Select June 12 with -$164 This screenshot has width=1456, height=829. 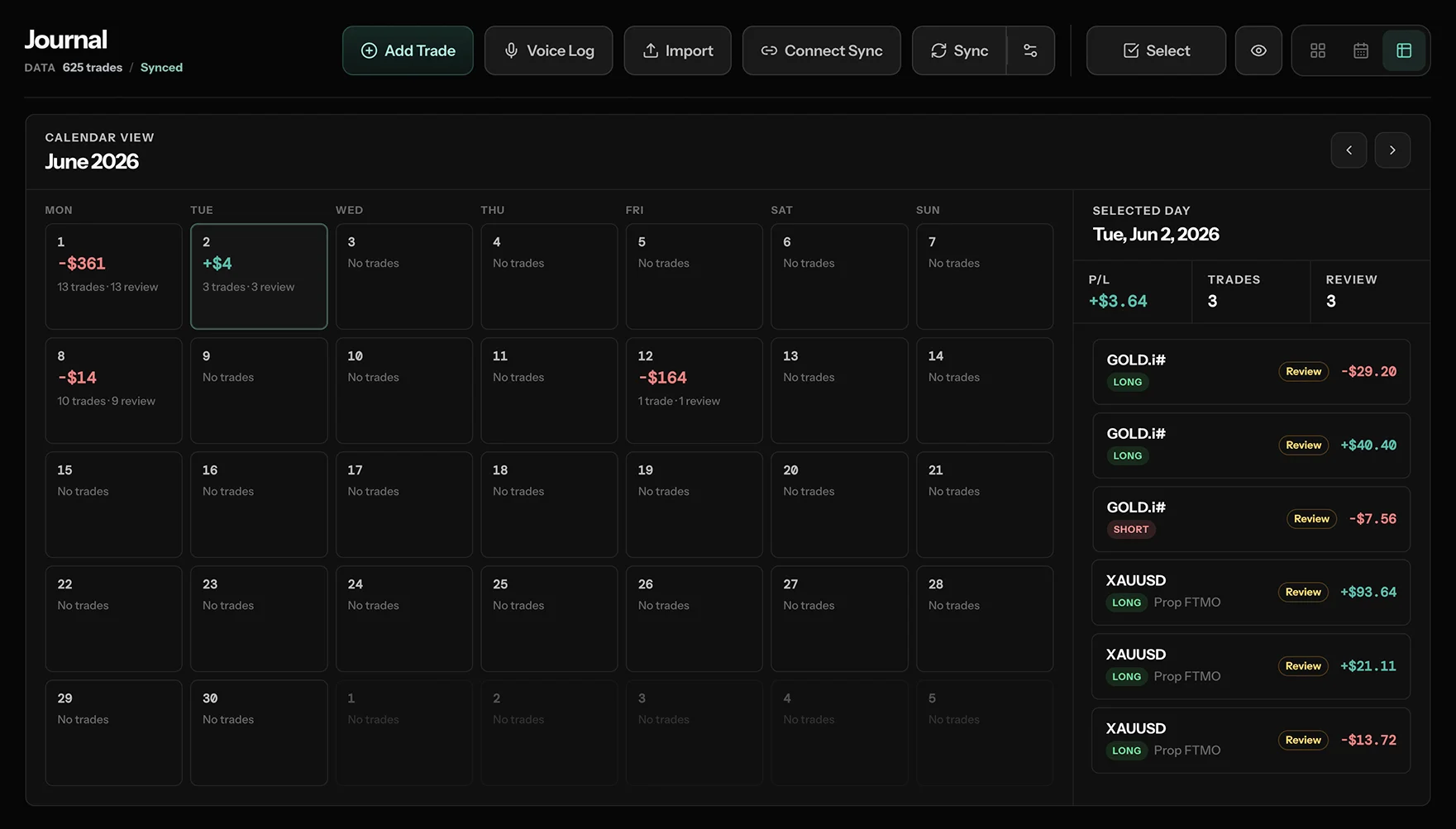[694, 390]
